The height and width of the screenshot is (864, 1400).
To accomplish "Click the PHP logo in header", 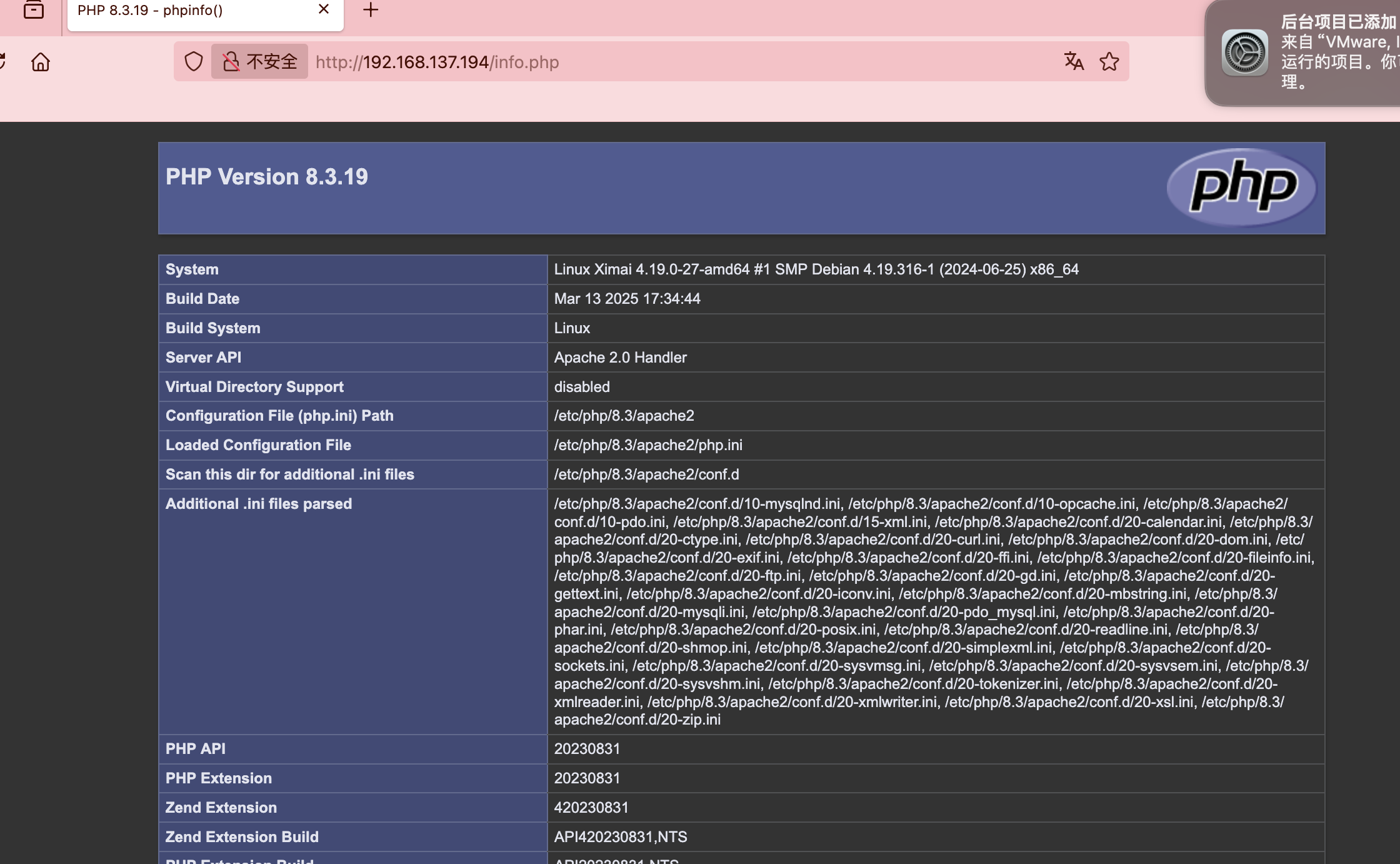I will click(1241, 188).
